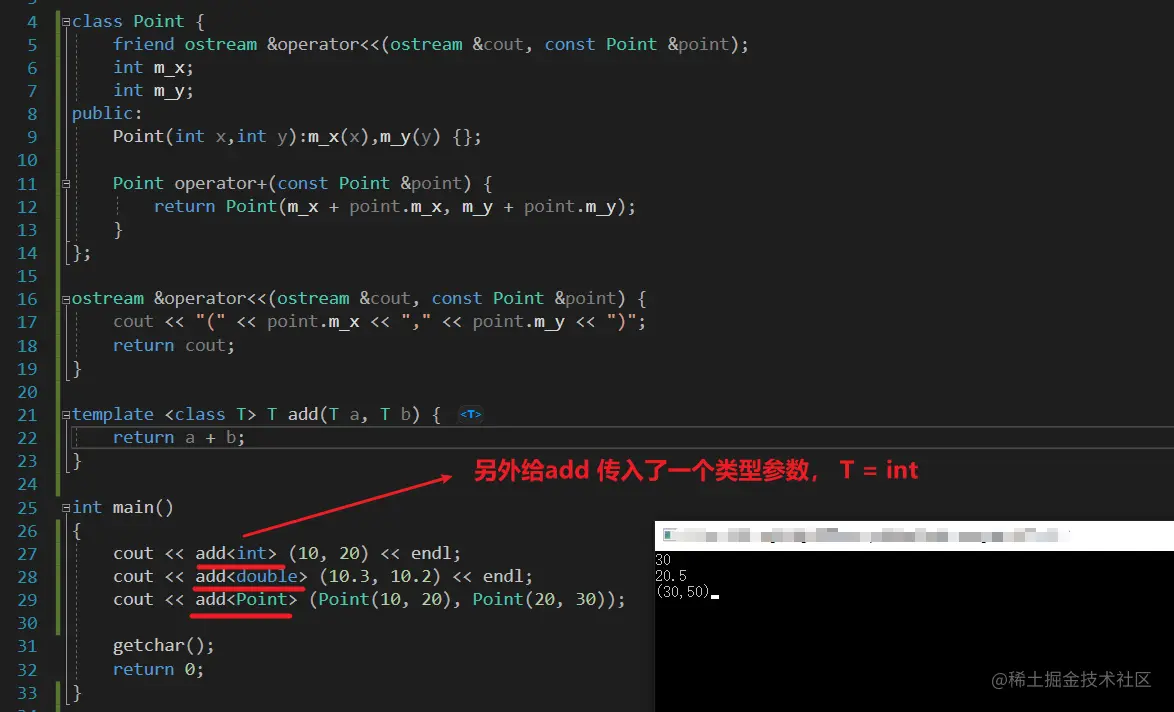The height and width of the screenshot is (712, 1174).
Task: Collapse the Point class fold marker on line 4
Action: (x=65, y=21)
